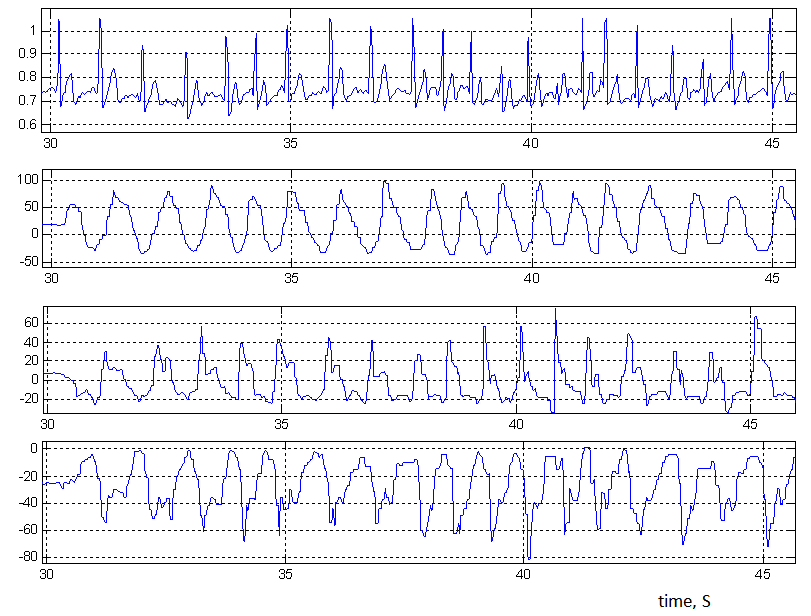
Task: Click the deepest trough near 40 s in bottom plot
Action: [527, 556]
